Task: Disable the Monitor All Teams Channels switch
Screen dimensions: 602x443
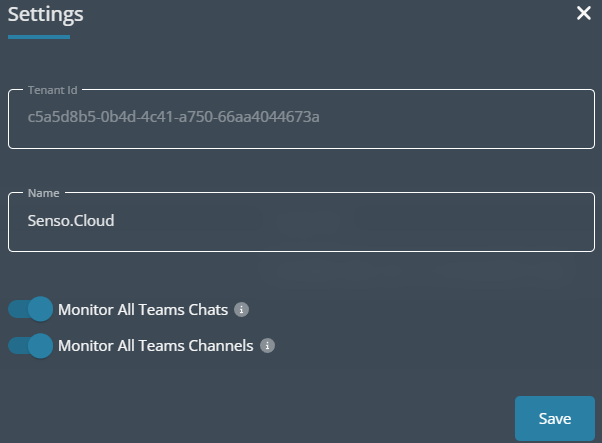Action: click(x=31, y=346)
